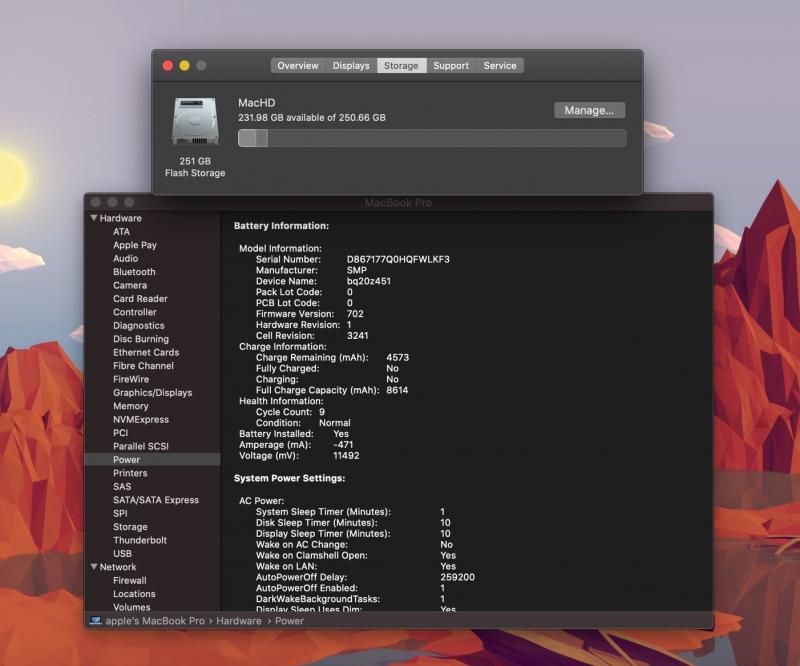
Task: Close the About This Mac window
Action: click(168, 65)
